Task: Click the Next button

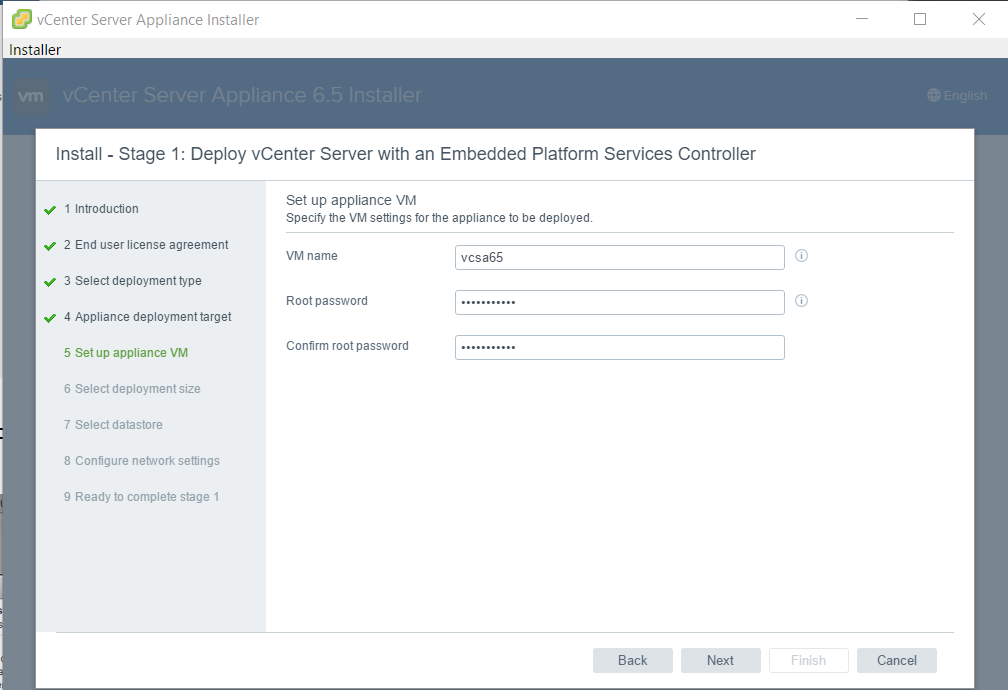Action: pyautogui.click(x=721, y=660)
